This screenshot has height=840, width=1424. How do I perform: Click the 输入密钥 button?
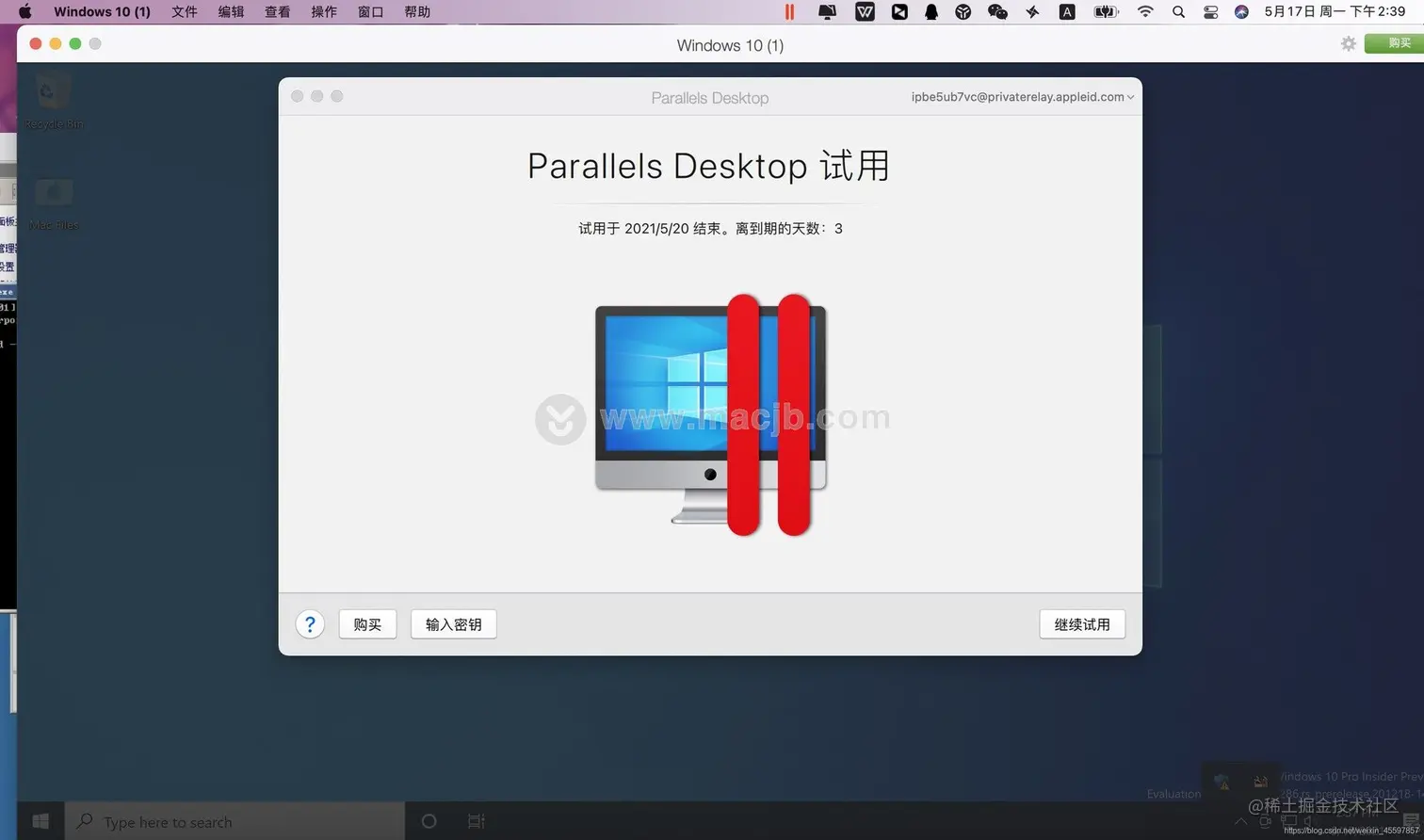coord(453,624)
